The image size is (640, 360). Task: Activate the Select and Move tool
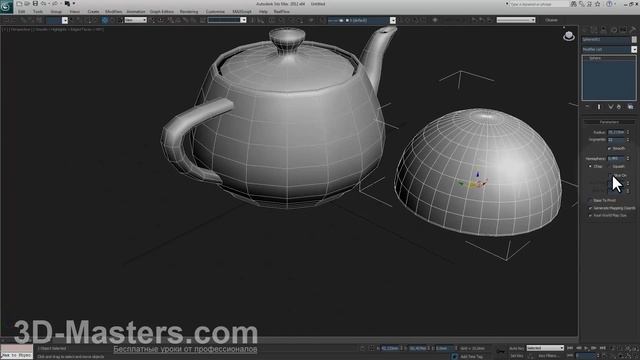(105, 20)
